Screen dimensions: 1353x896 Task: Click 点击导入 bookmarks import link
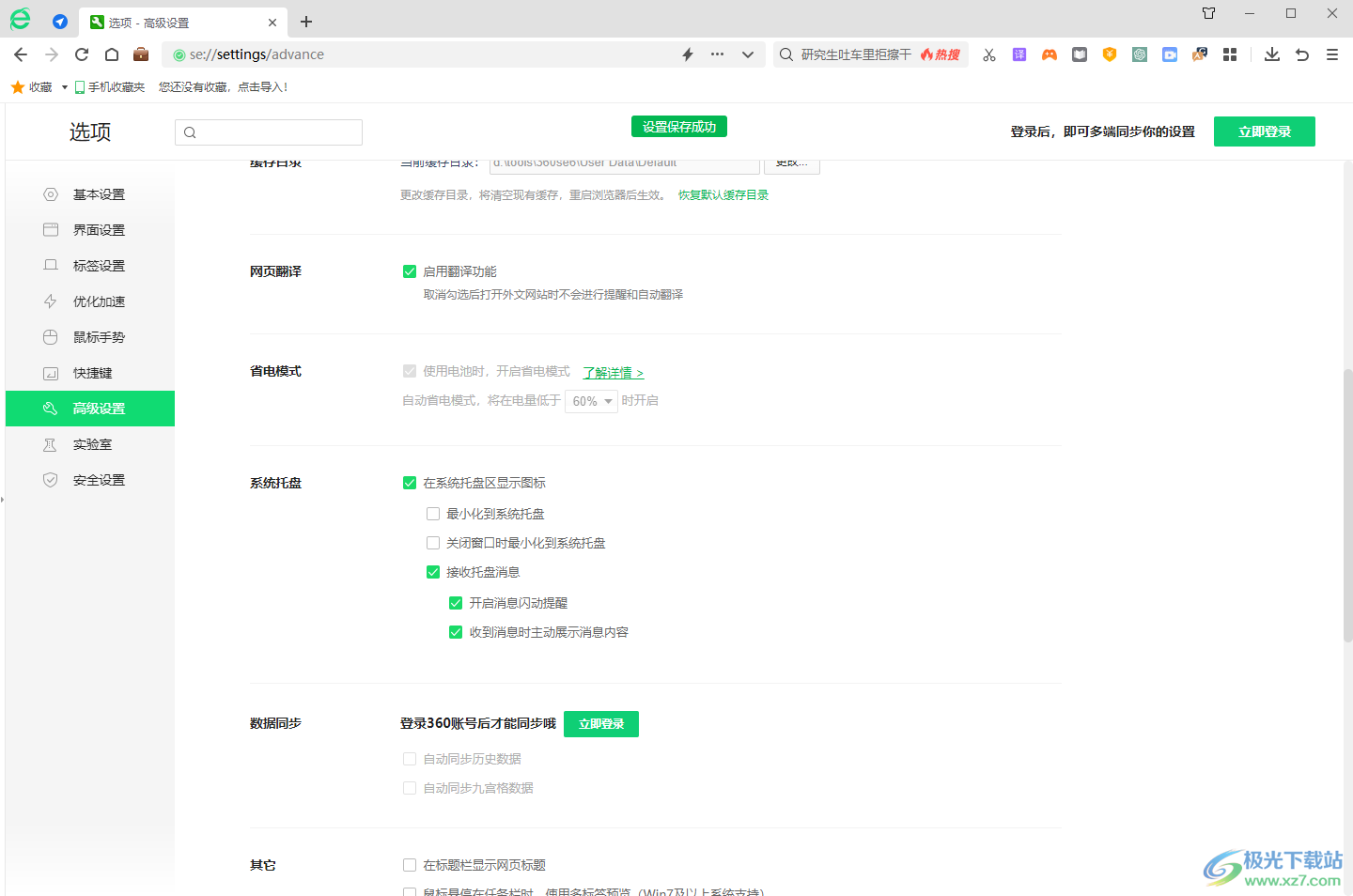tap(262, 87)
